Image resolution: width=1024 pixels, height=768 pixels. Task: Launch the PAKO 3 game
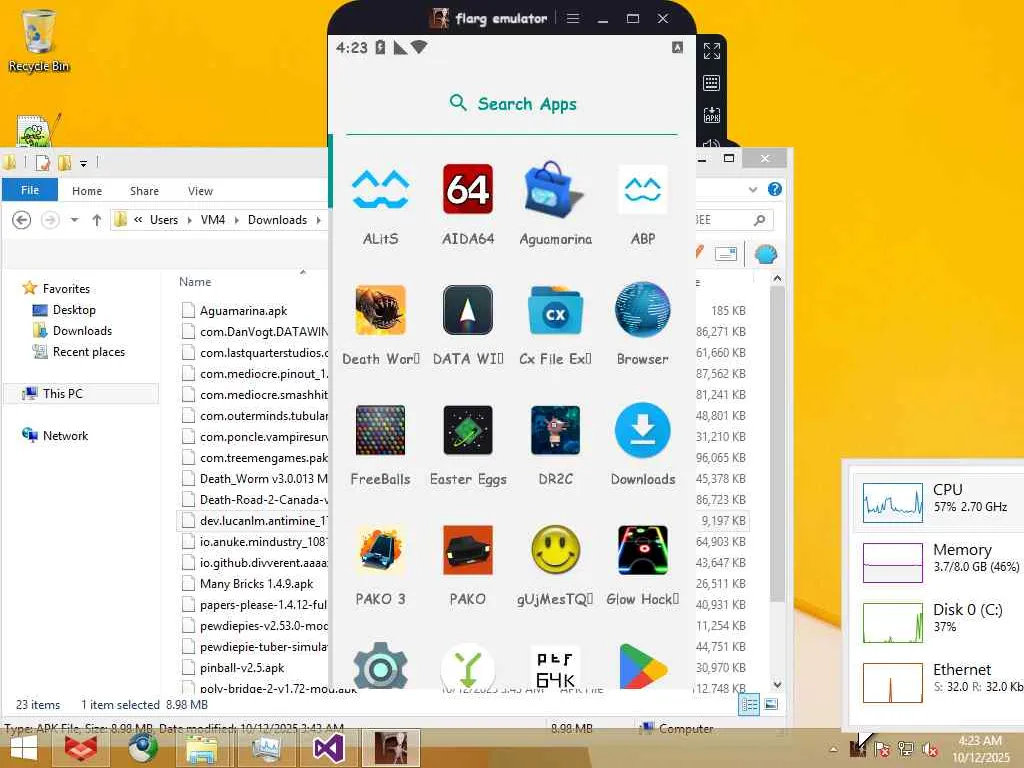[x=380, y=550]
